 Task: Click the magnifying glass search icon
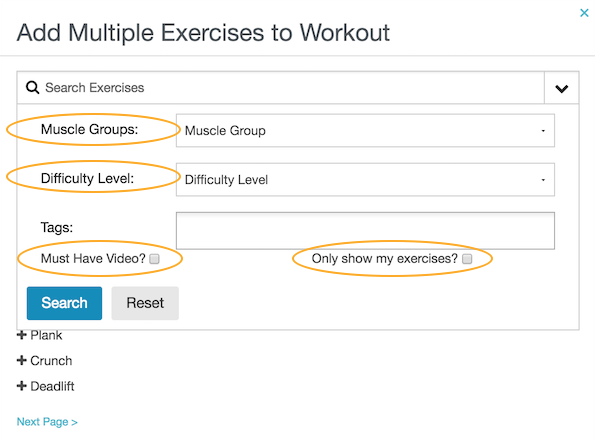pos(32,88)
